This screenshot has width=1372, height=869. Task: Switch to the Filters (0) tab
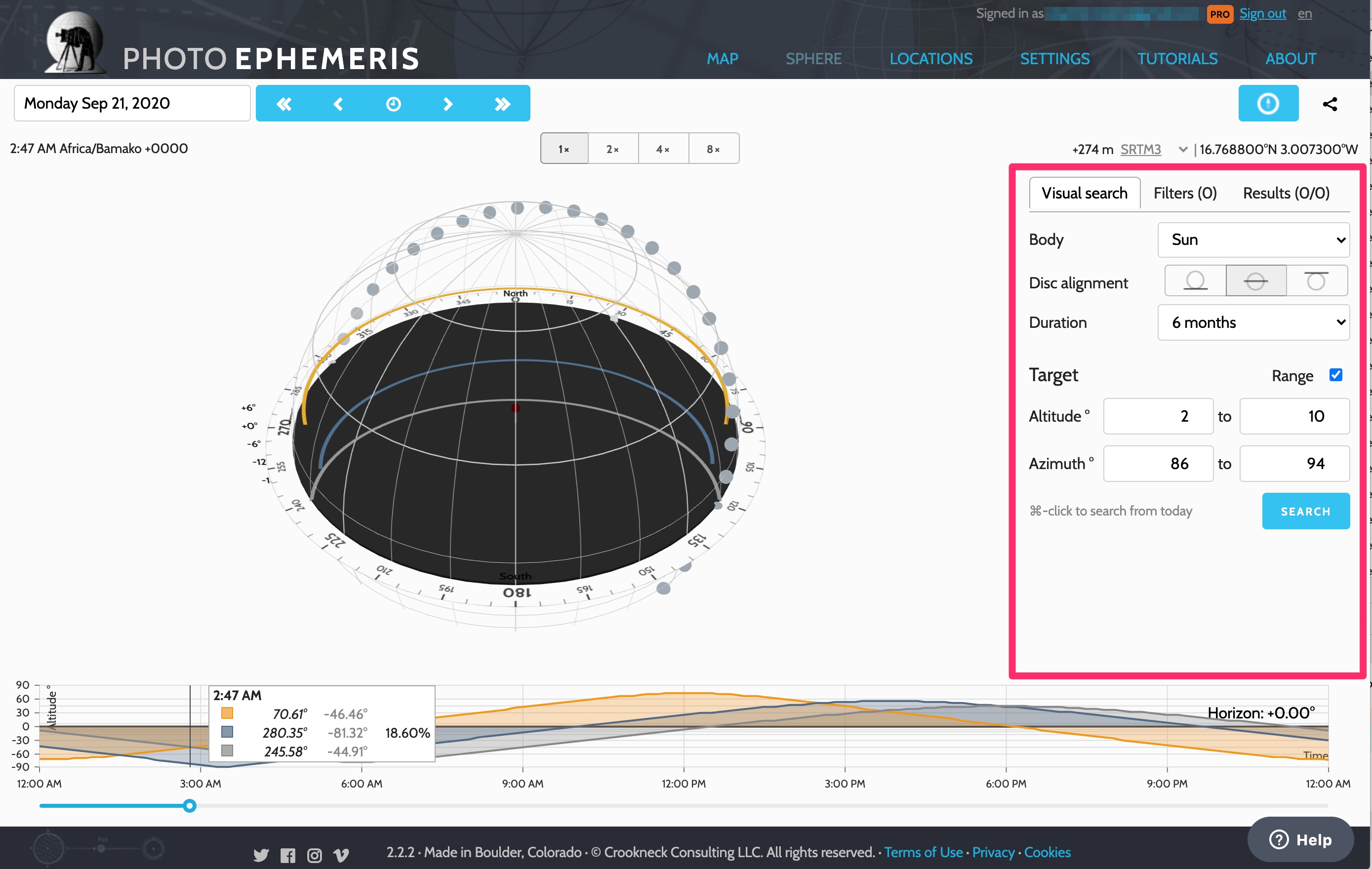(x=1185, y=193)
